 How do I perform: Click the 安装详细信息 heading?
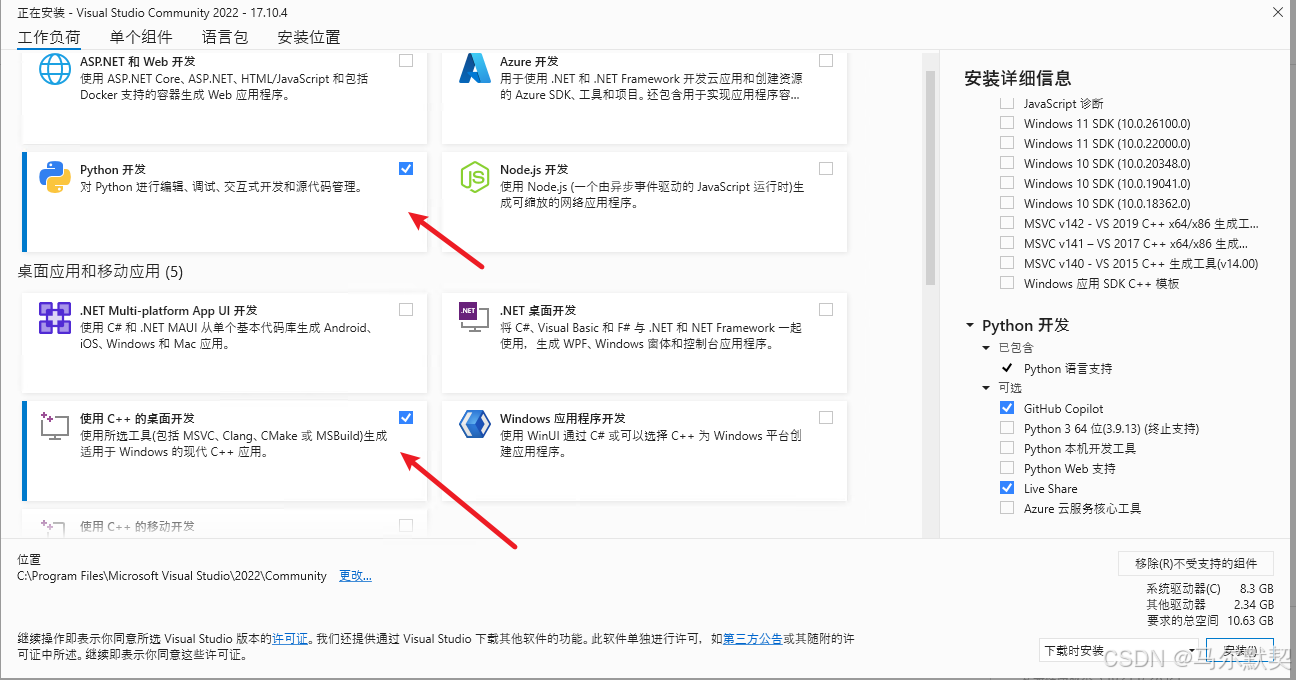(x=1017, y=78)
